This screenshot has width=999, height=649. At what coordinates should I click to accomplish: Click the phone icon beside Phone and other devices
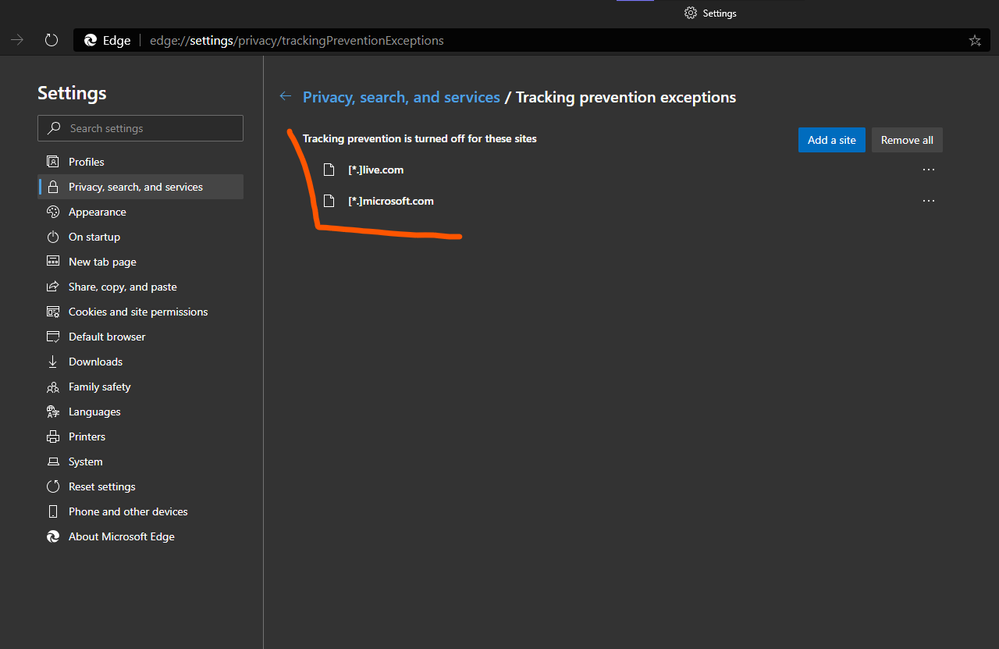[53, 511]
